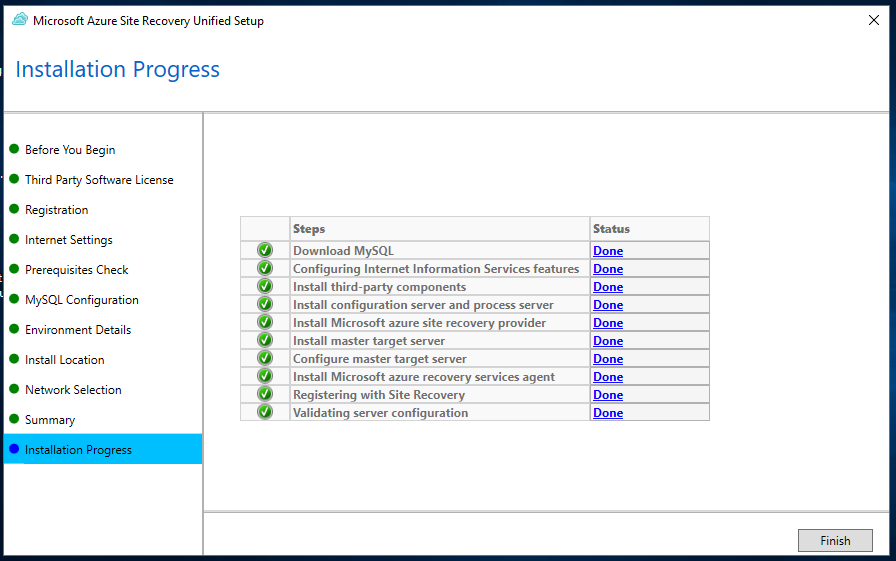
Task: View Done status for Install Microsoft azure site recovery provider
Action: click(608, 323)
